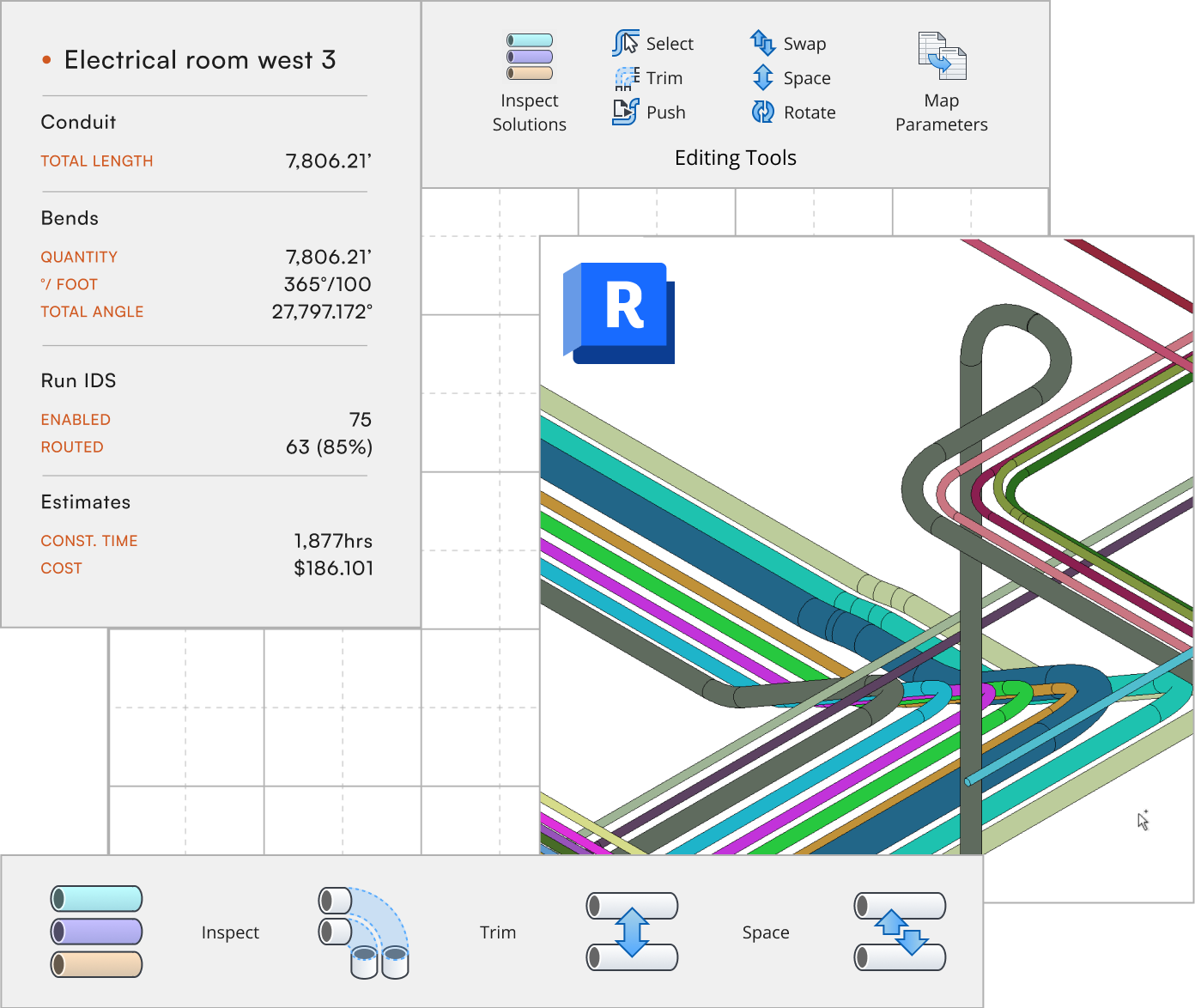
Task: Open the Editing Tools panel label
Action: point(736,158)
